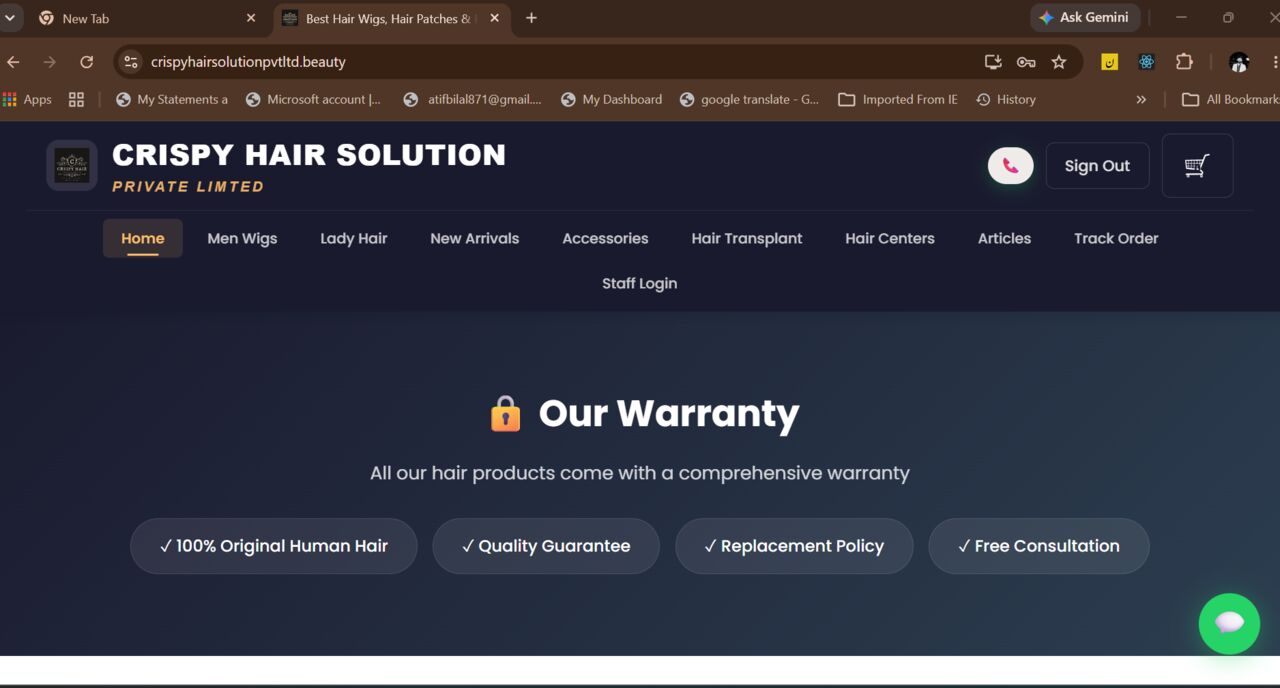Click the Crispy Hair logo image

[72, 165]
